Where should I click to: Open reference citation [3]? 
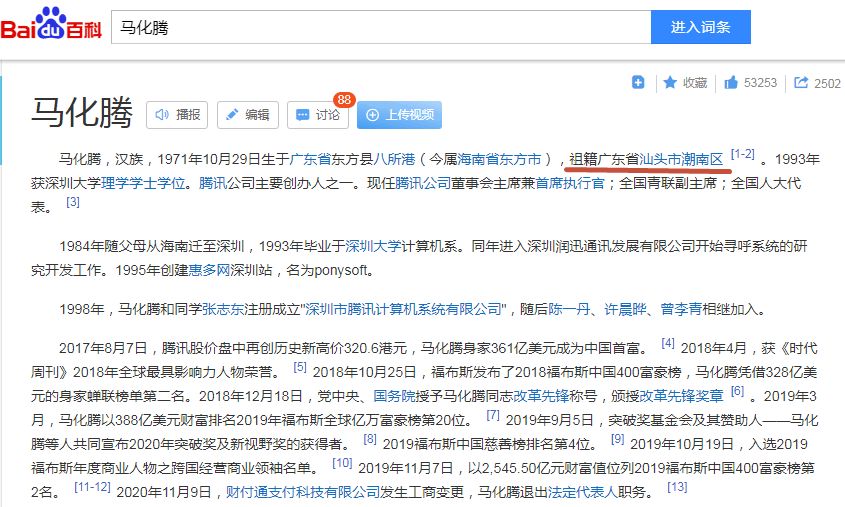click(73, 202)
